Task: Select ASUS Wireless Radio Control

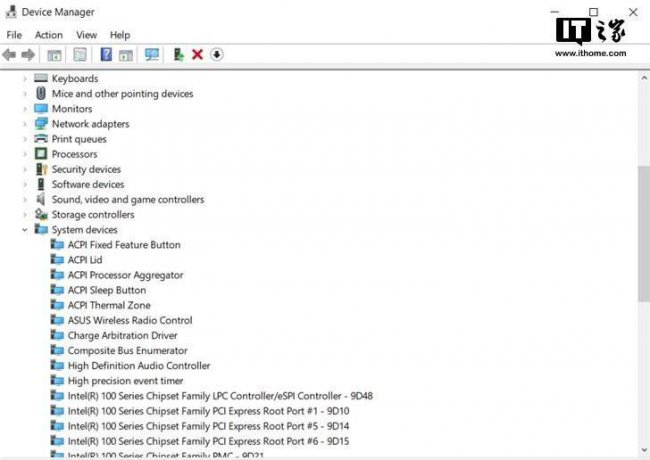Action: [130, 320]
